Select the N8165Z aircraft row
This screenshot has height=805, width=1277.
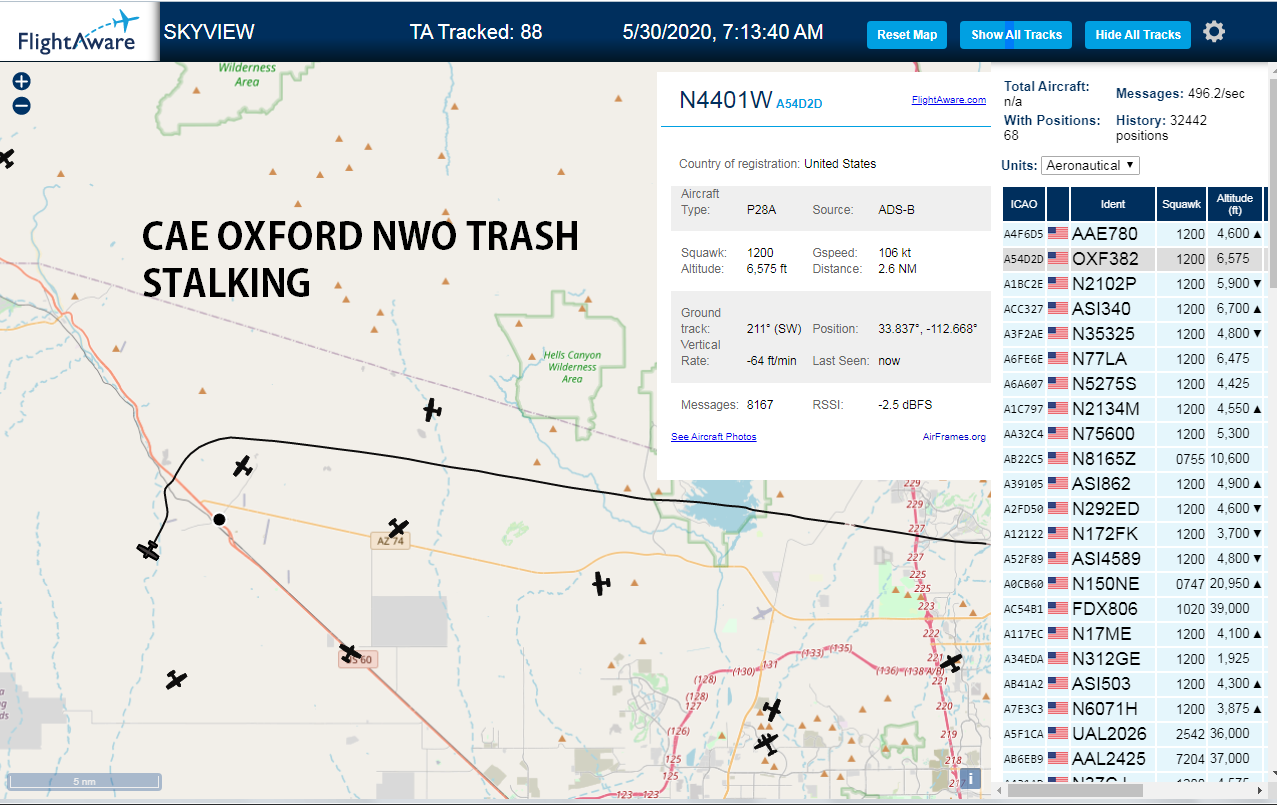(x=1133, y=459)
